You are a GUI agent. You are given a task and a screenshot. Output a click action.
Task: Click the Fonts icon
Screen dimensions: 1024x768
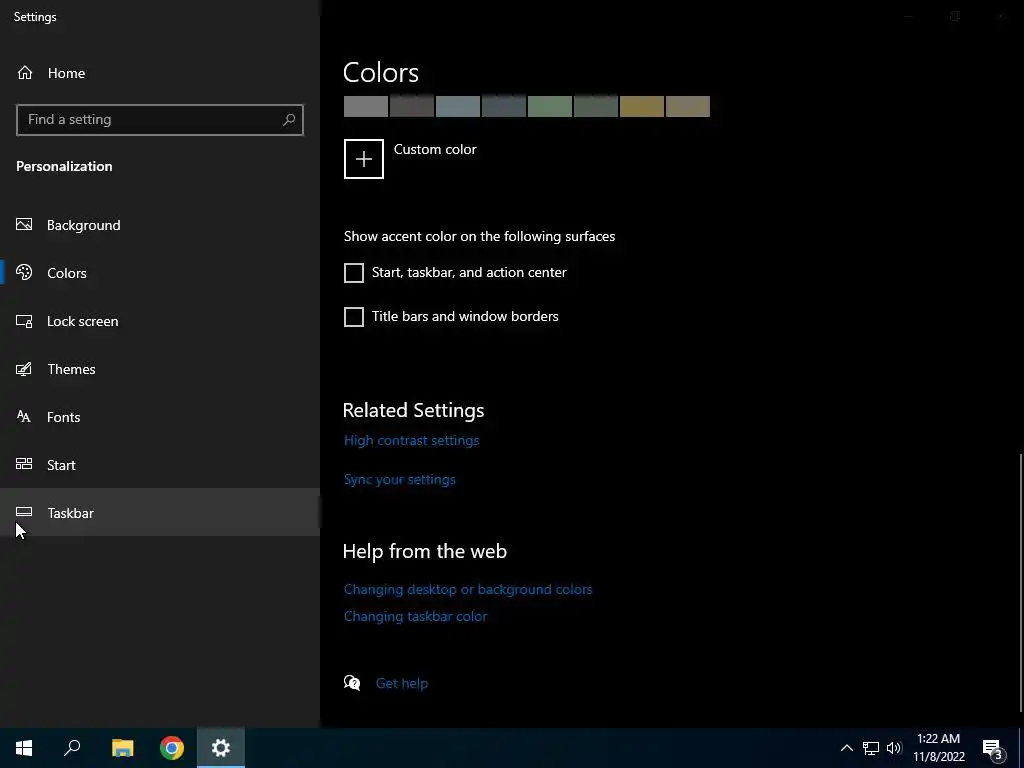click(x=24, y=417)
